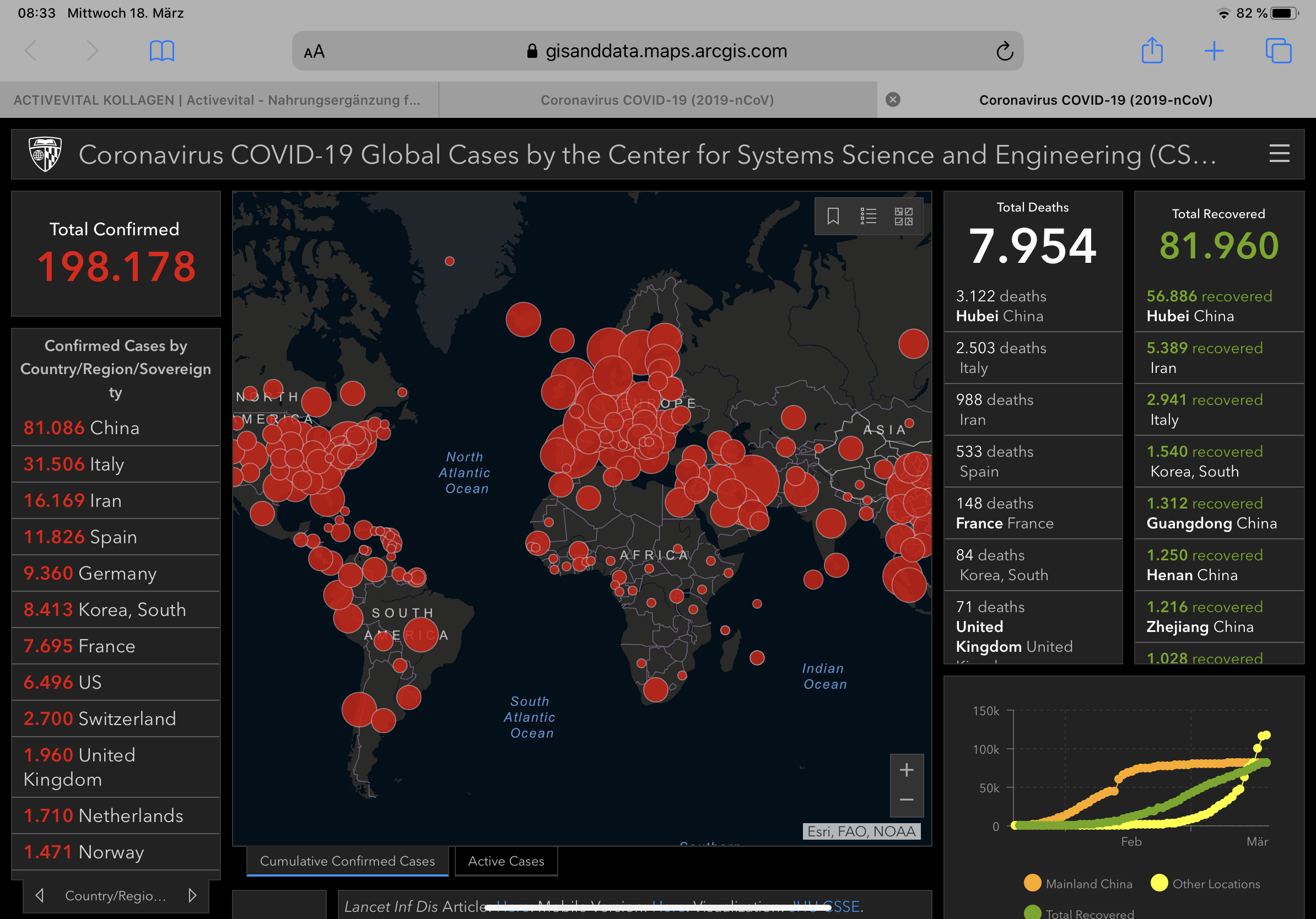
Task: Click 1.312 recovered Guangdong China entry
Action: pos(1219,513)
